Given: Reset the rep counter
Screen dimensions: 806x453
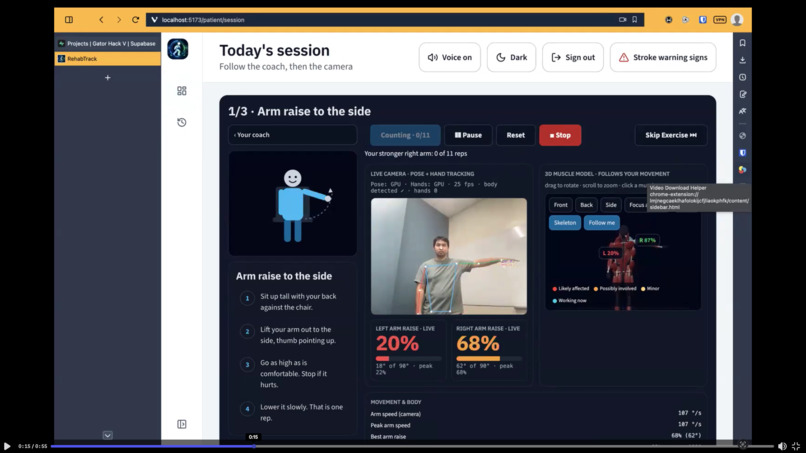Looking at the screenshot, I should click(x=516, y=135).
